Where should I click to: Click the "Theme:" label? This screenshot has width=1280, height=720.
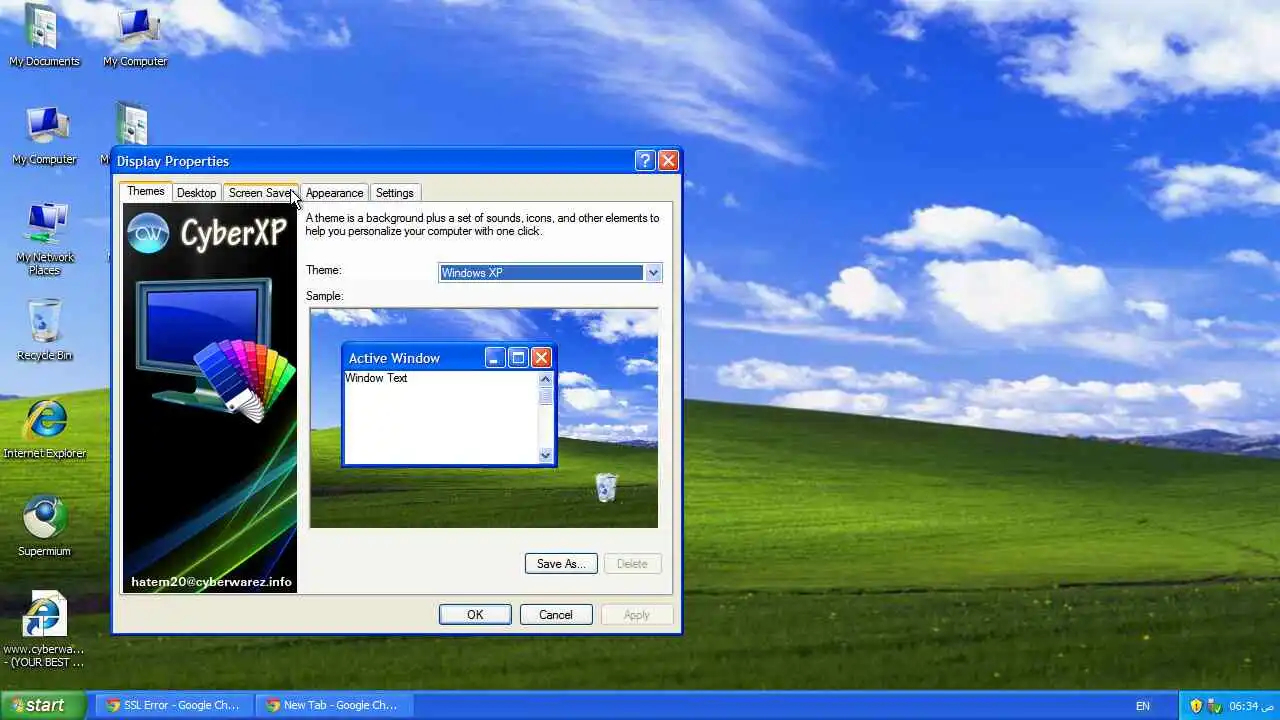click(323, 270)
